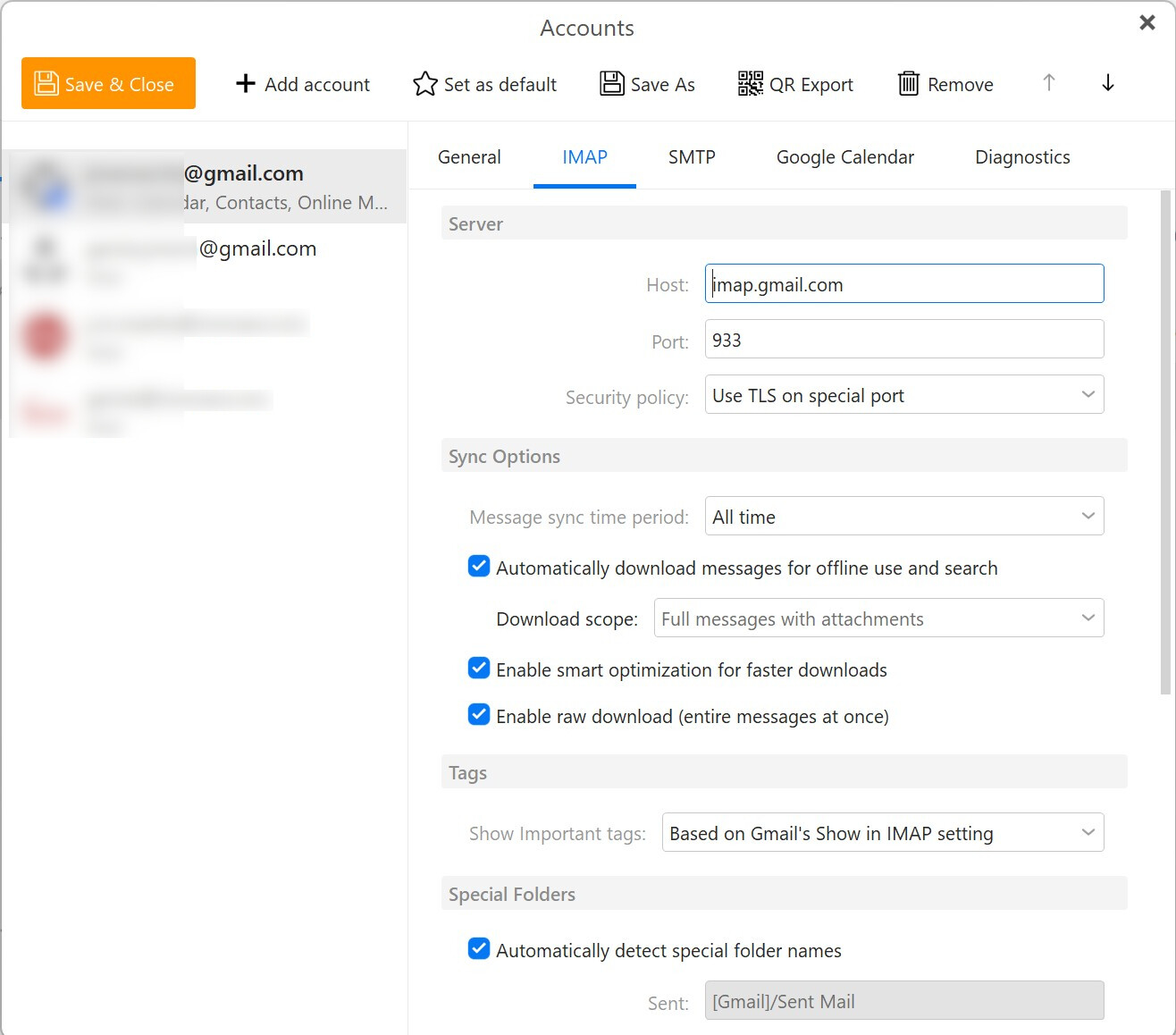Image resolution: width=1176 pixels, height=1035 pixels.
Task: Click into the Port input field
Action: click(903, 340)
